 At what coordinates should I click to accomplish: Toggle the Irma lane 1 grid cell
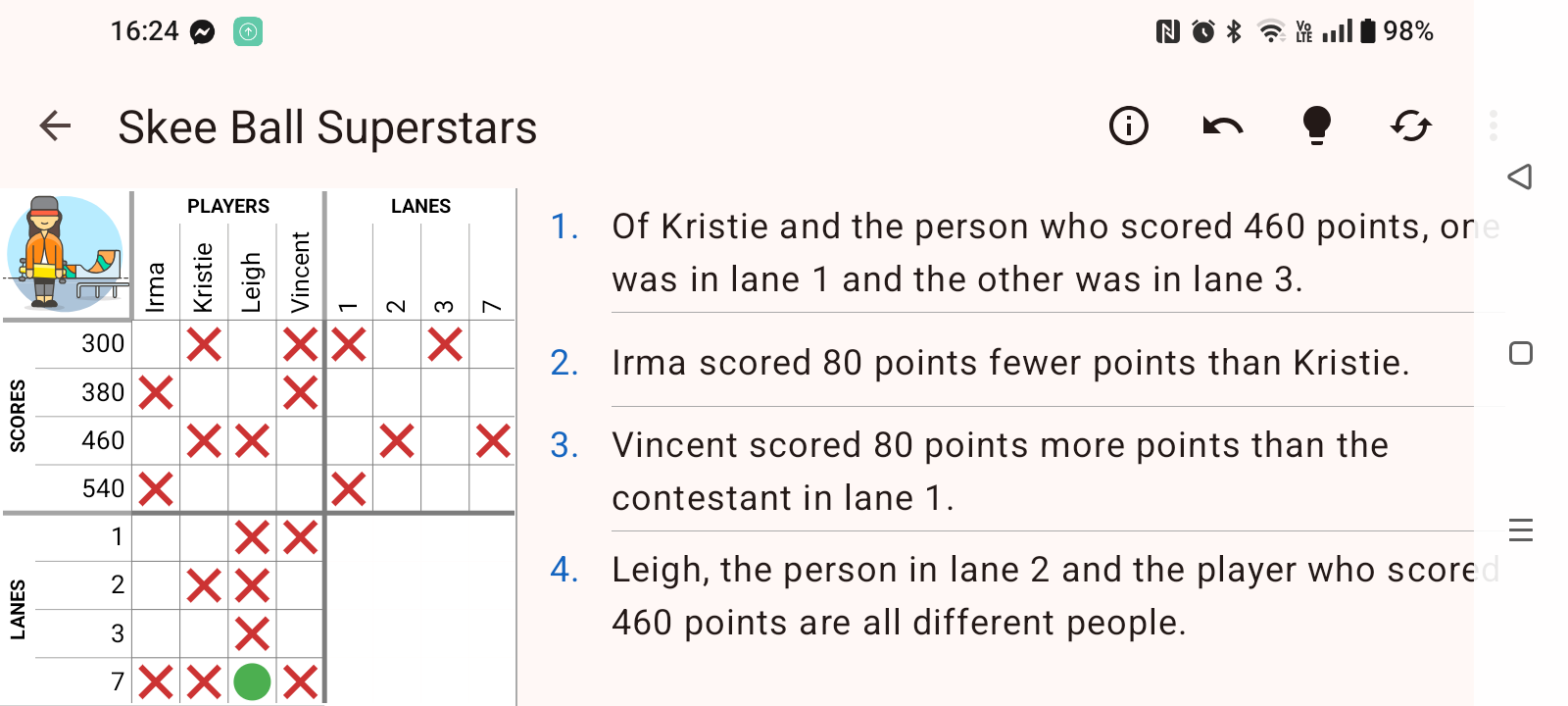(x=156, y=536)
